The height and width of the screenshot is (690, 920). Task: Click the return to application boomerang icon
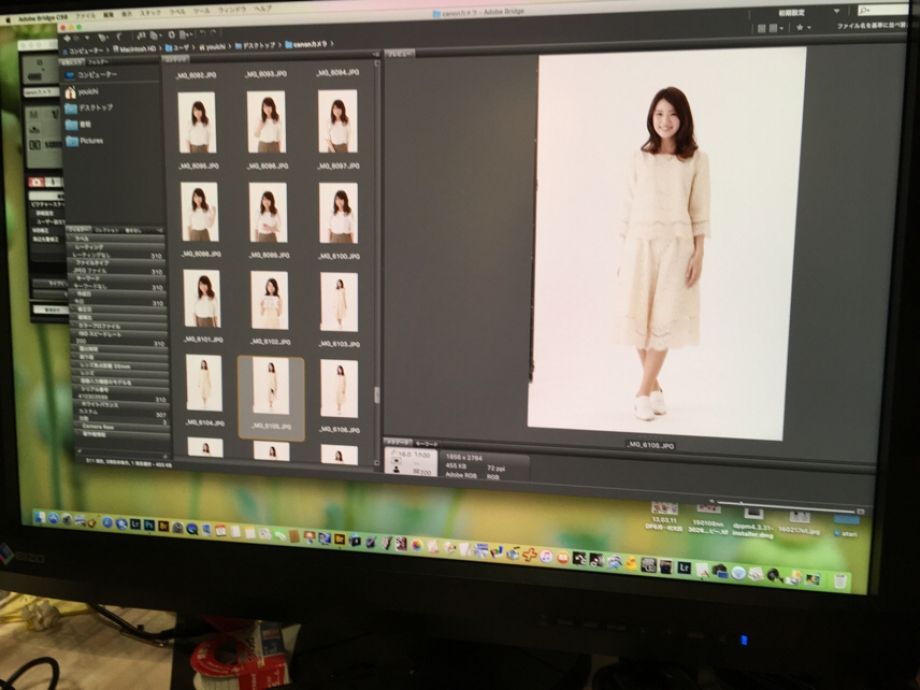click(117, 38)
